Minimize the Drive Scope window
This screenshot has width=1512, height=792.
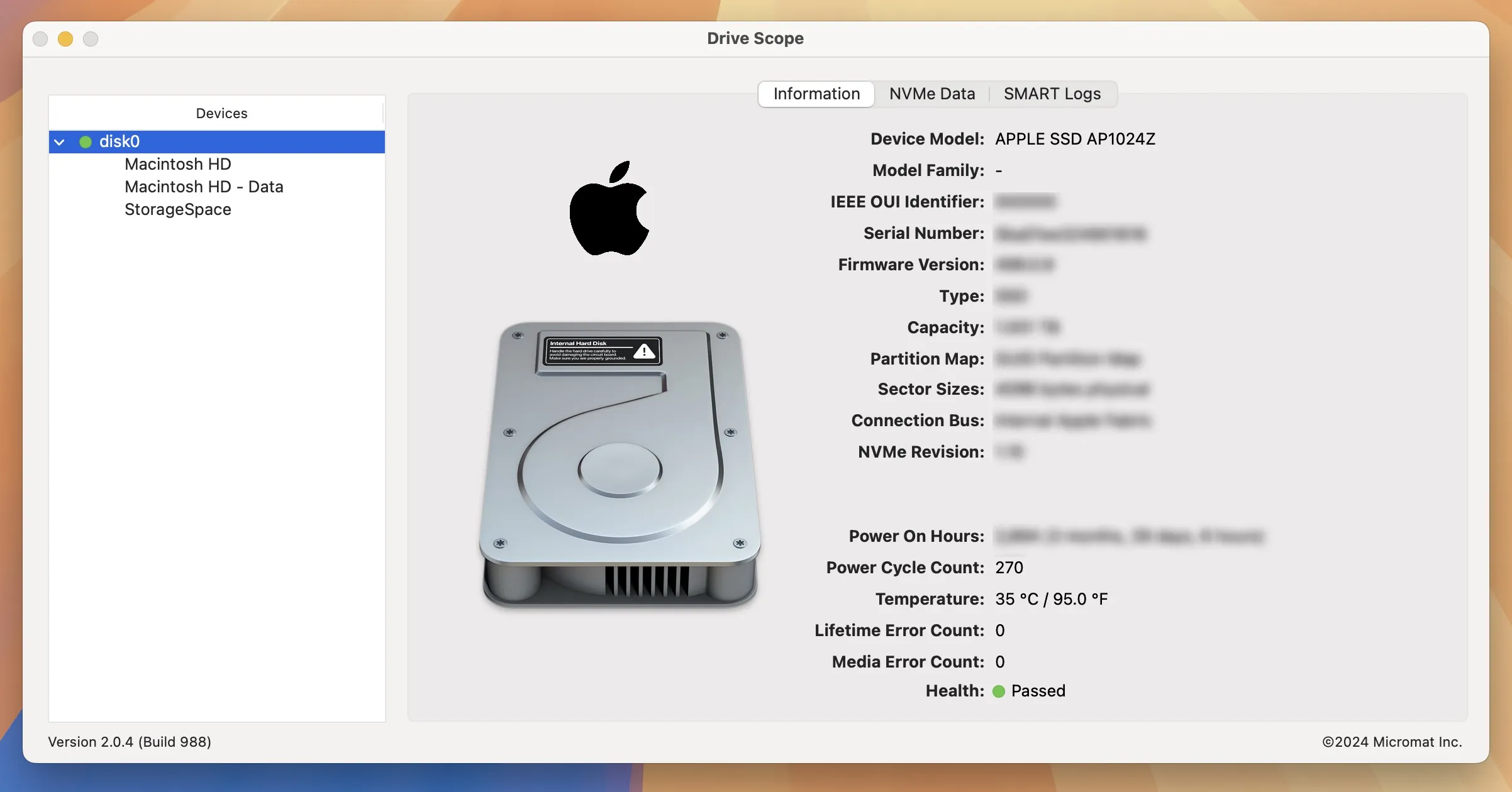click(x=65, y=39)
